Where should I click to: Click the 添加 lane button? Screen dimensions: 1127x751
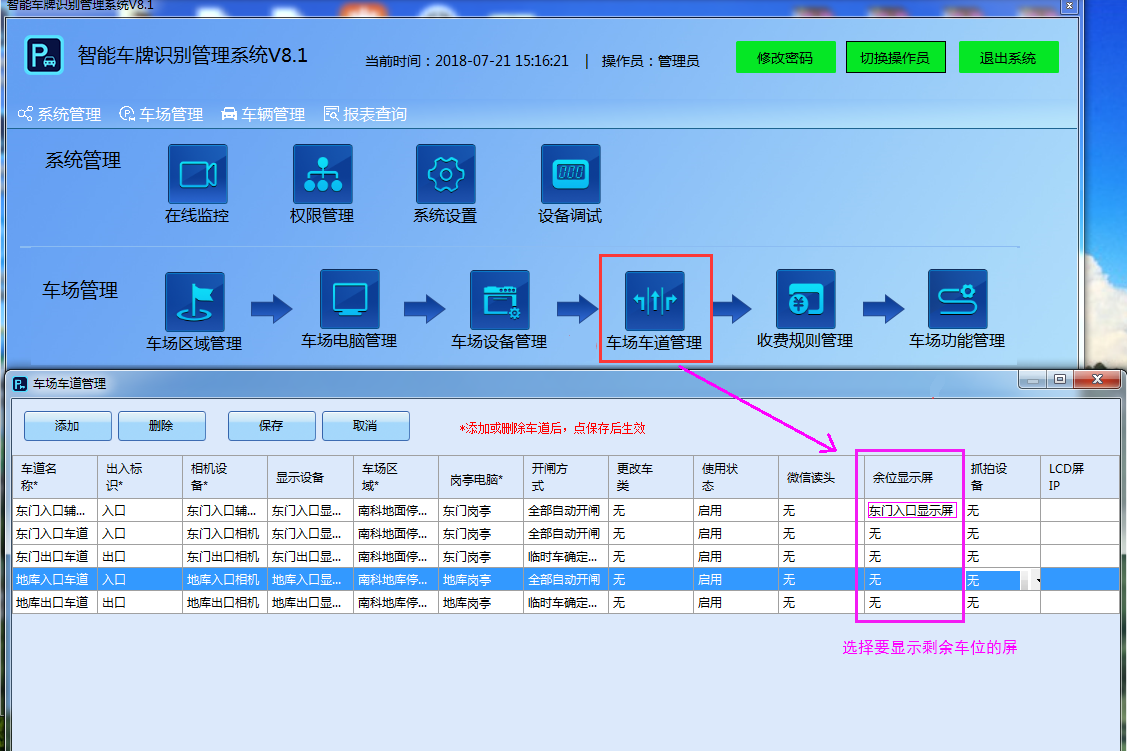pyautogui.click(x=68, y=426)
